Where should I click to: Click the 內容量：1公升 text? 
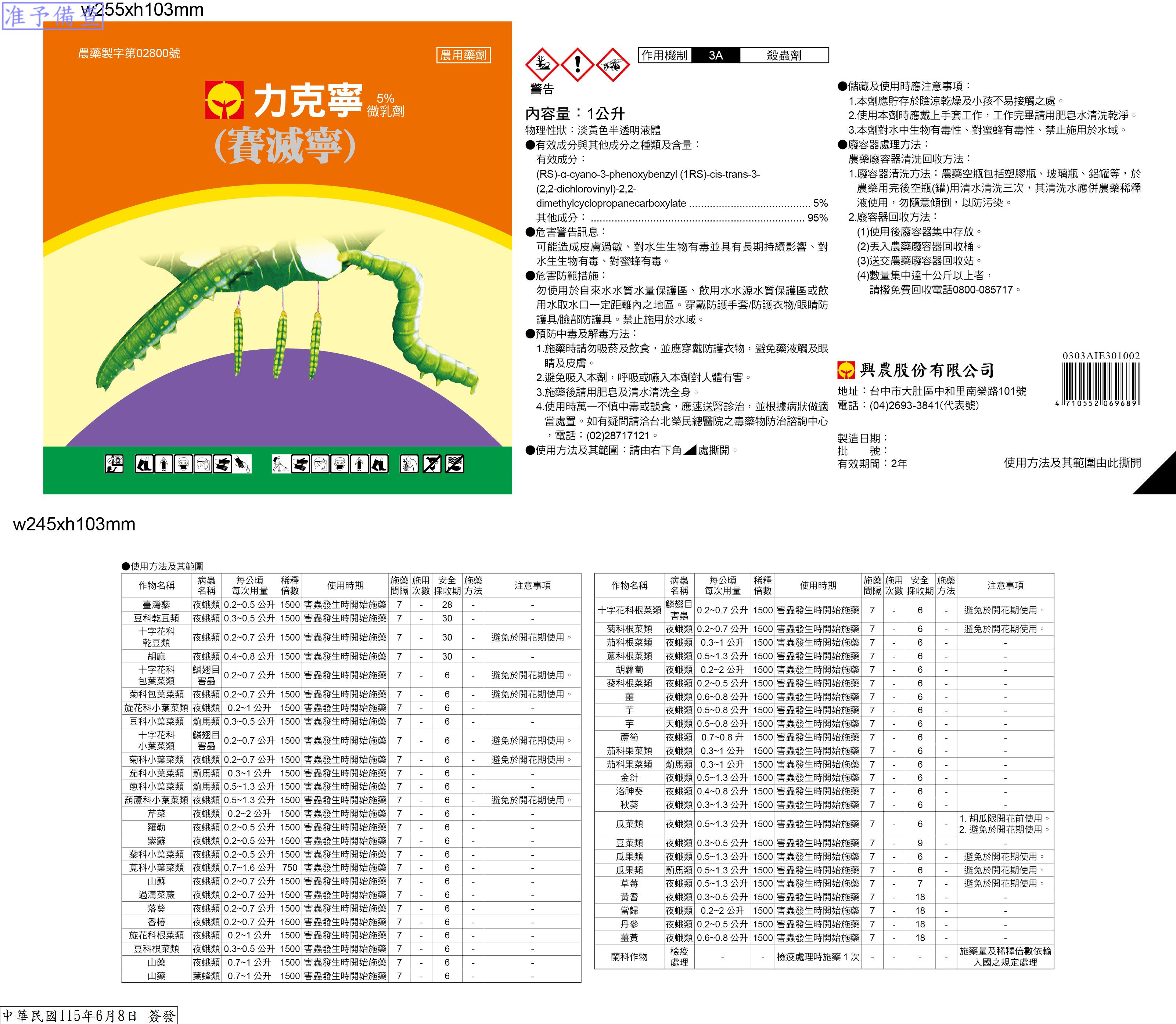(575, 114)
